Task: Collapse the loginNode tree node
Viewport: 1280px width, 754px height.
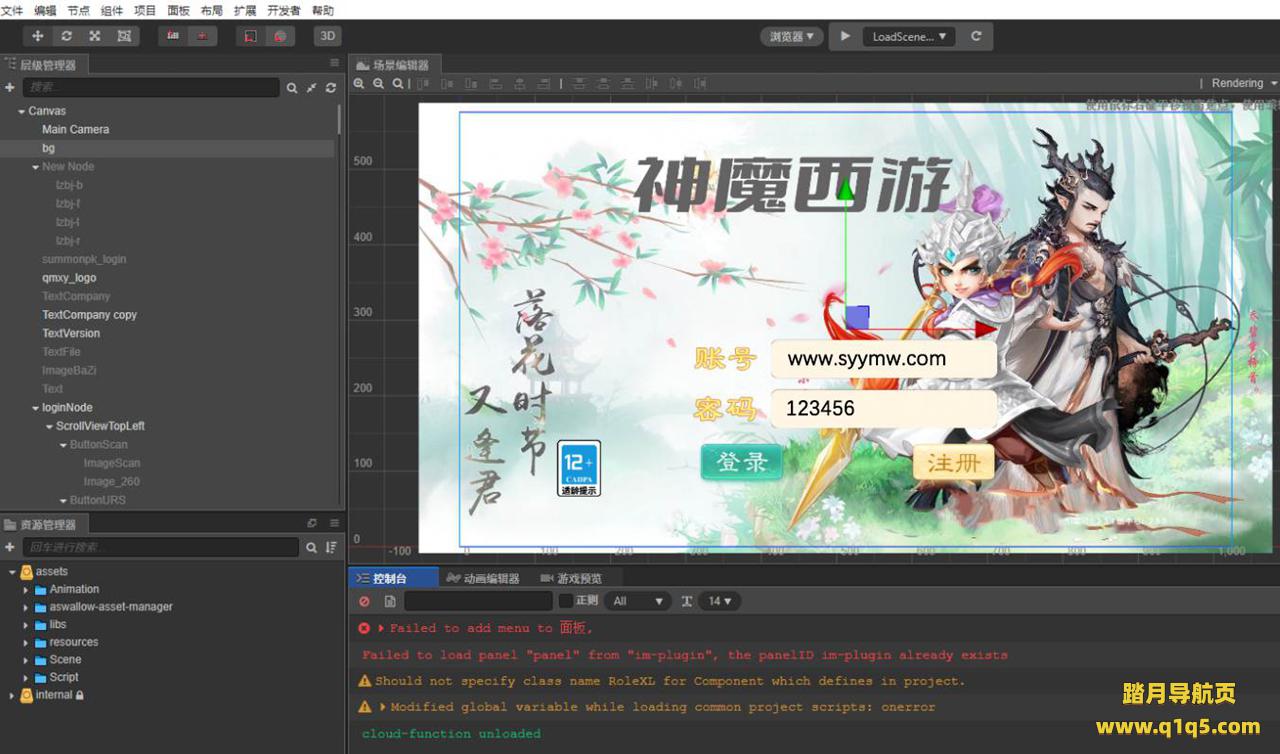Action: tap(35, 408)
